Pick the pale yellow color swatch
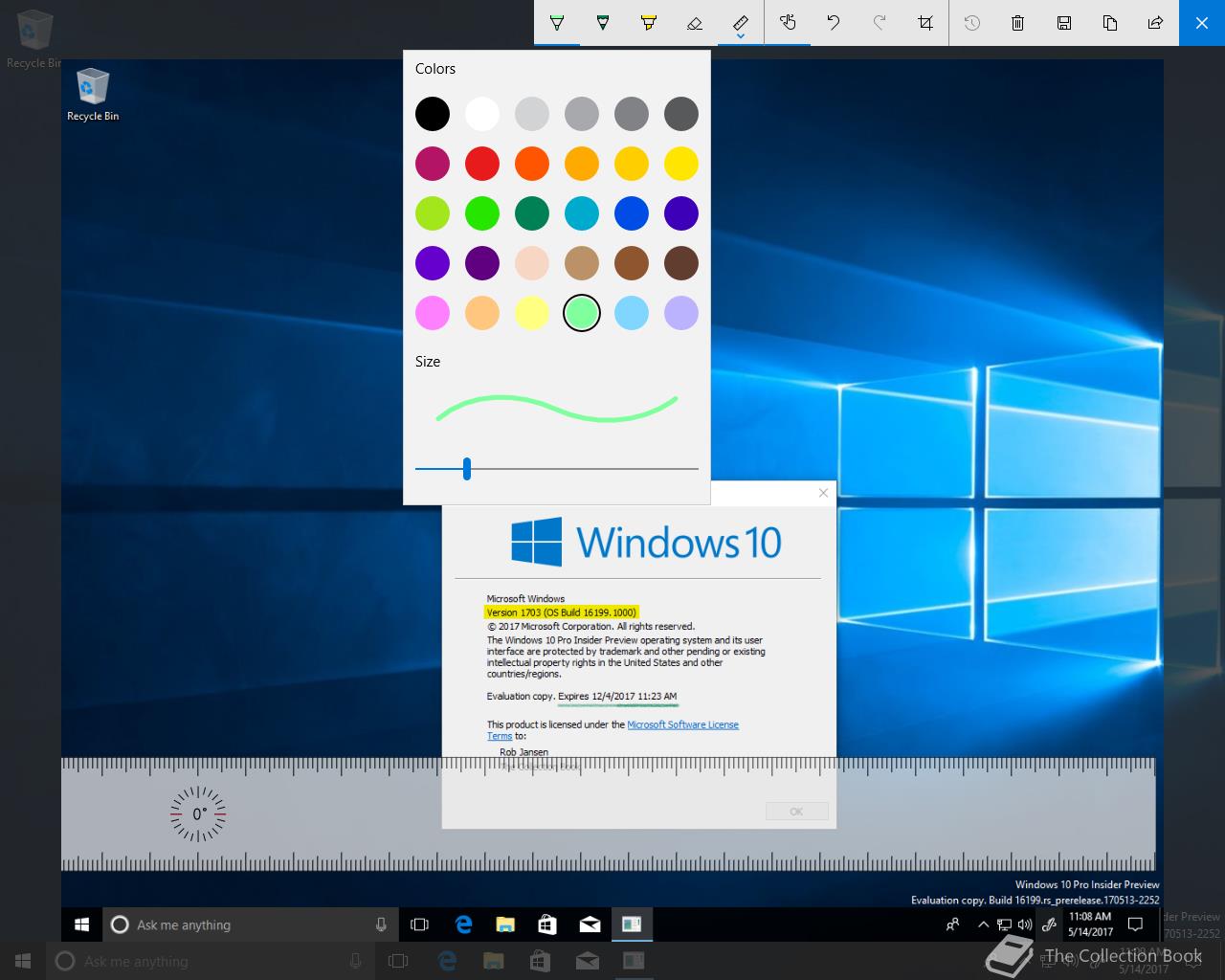1225x980 pixels. [532, 313]
